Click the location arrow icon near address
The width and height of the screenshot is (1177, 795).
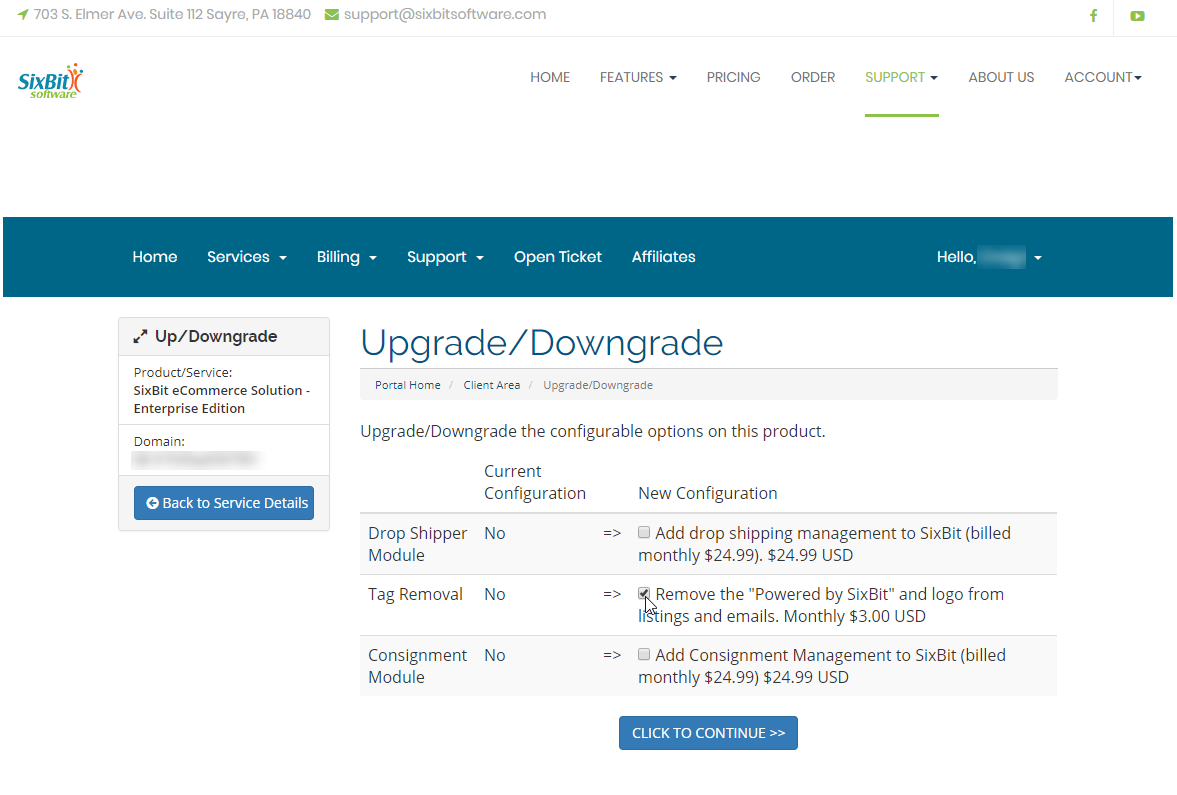(23, 14)
